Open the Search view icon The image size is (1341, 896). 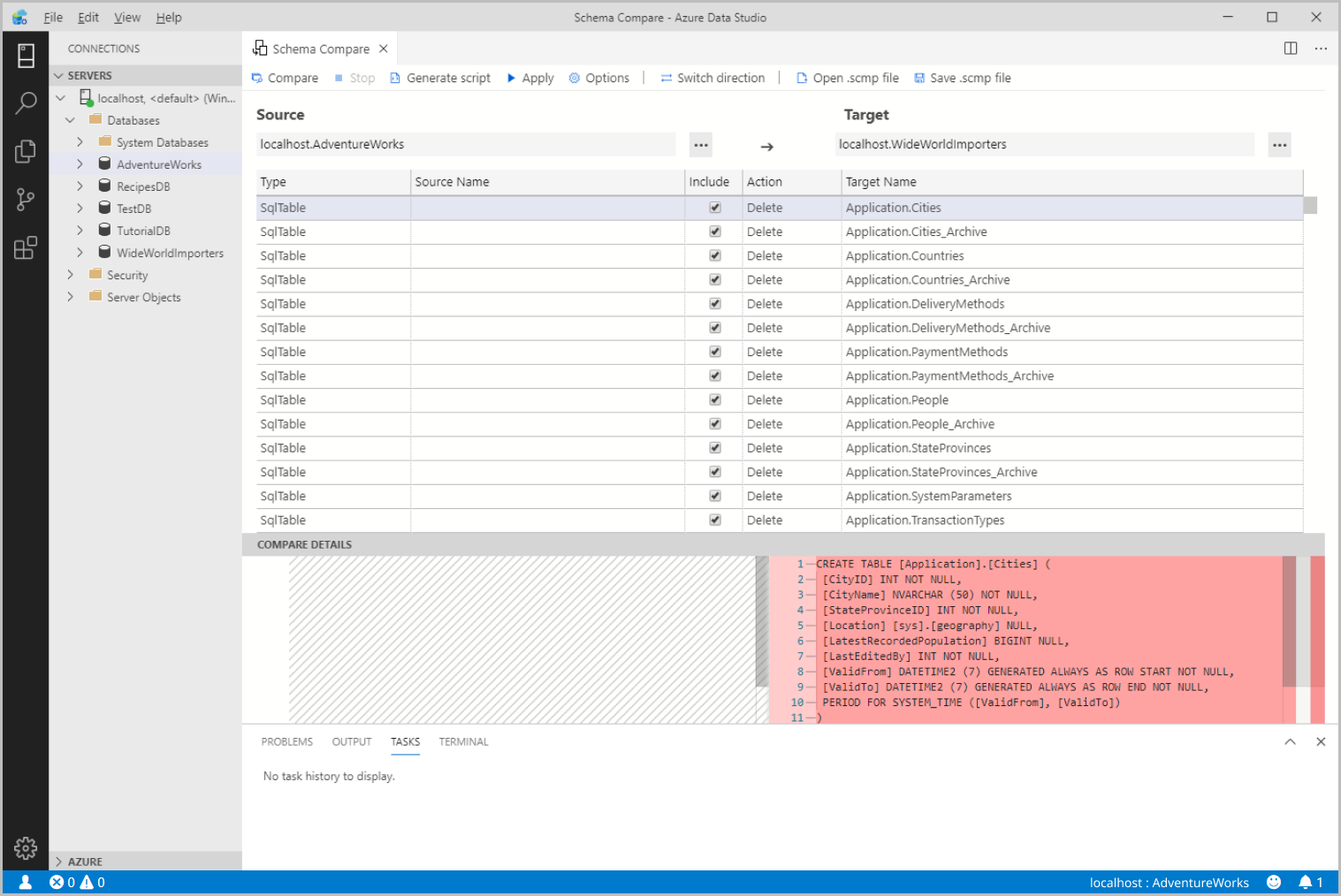click(26, 103)
